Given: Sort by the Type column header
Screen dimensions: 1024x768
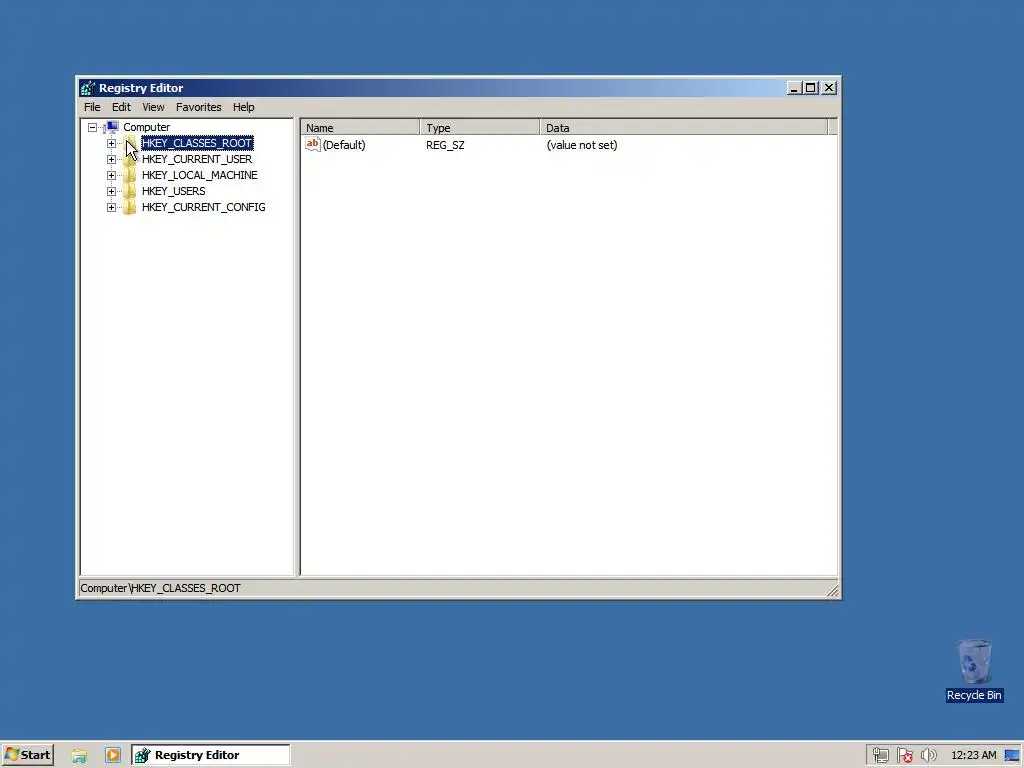Looking at the screenshot, I should pyautogui.click(x=480, y=127).
